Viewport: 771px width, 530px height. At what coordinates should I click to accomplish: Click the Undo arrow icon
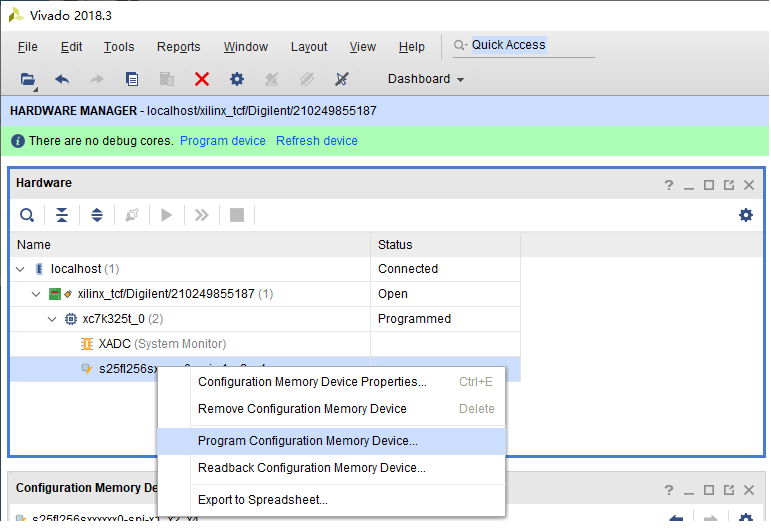62,79
